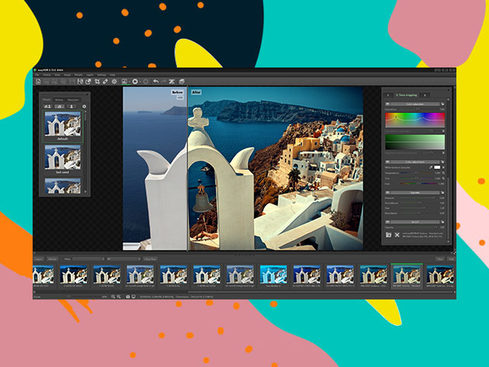Expand the arrow below the green gradient
The image size is (489, 367).
coord(443,153)
